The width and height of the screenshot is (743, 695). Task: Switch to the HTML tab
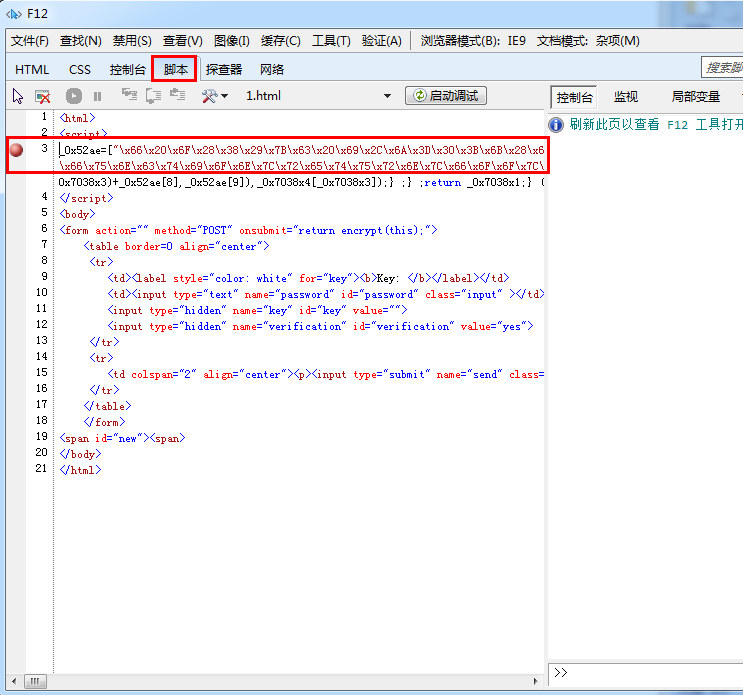[32, 70]
